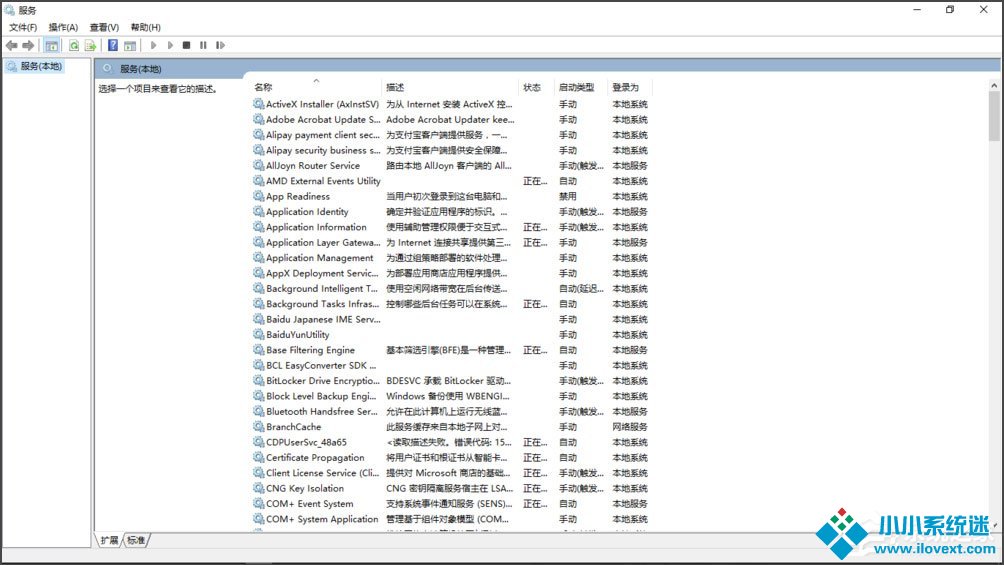Click the 选择一个项目来查看它的描述 text
Image resolution: width=1004 pixels, height=565 pixels.
158,89
